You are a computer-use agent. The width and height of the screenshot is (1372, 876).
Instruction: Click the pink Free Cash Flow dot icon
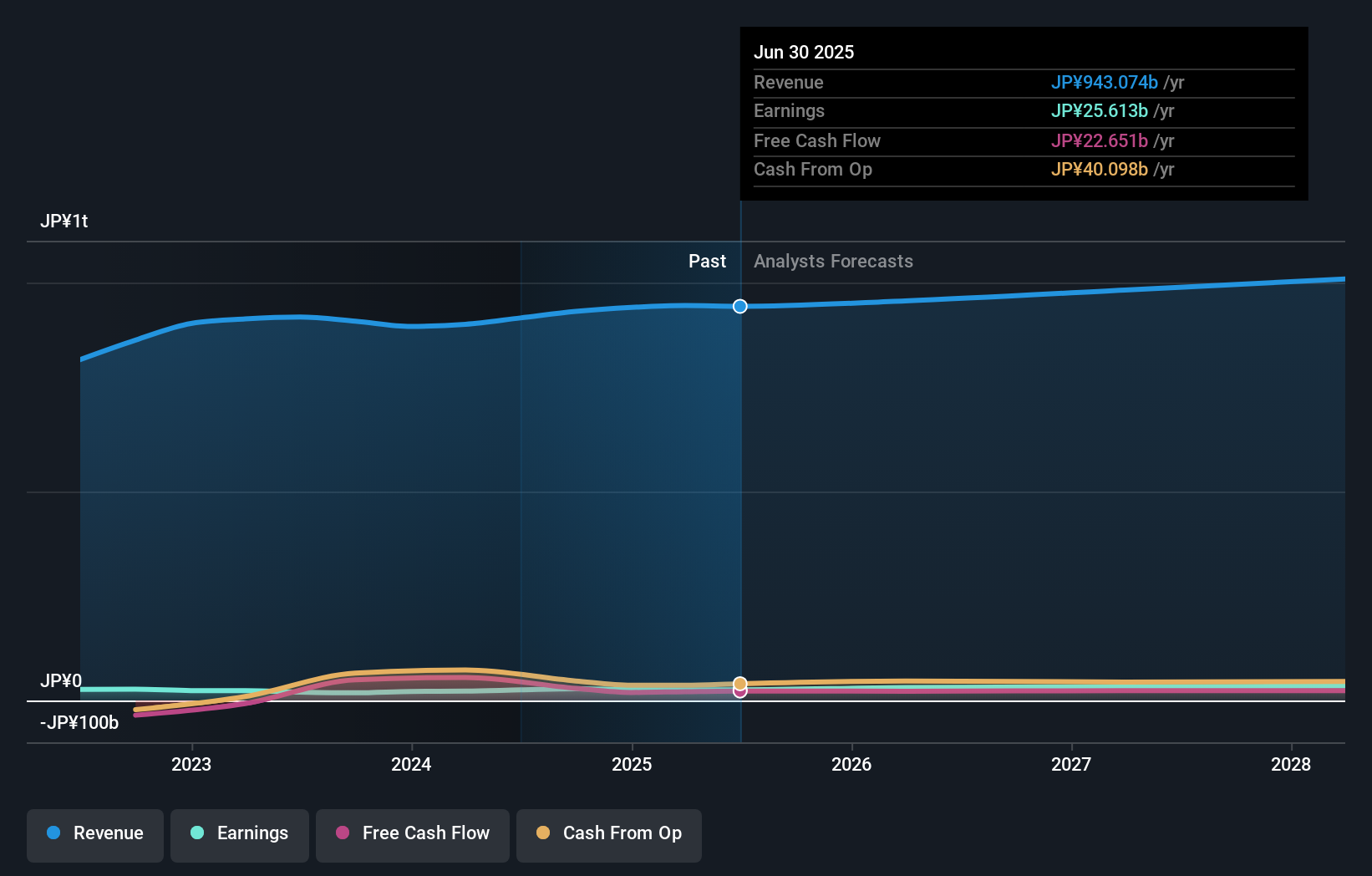click(x=343, y=833)
